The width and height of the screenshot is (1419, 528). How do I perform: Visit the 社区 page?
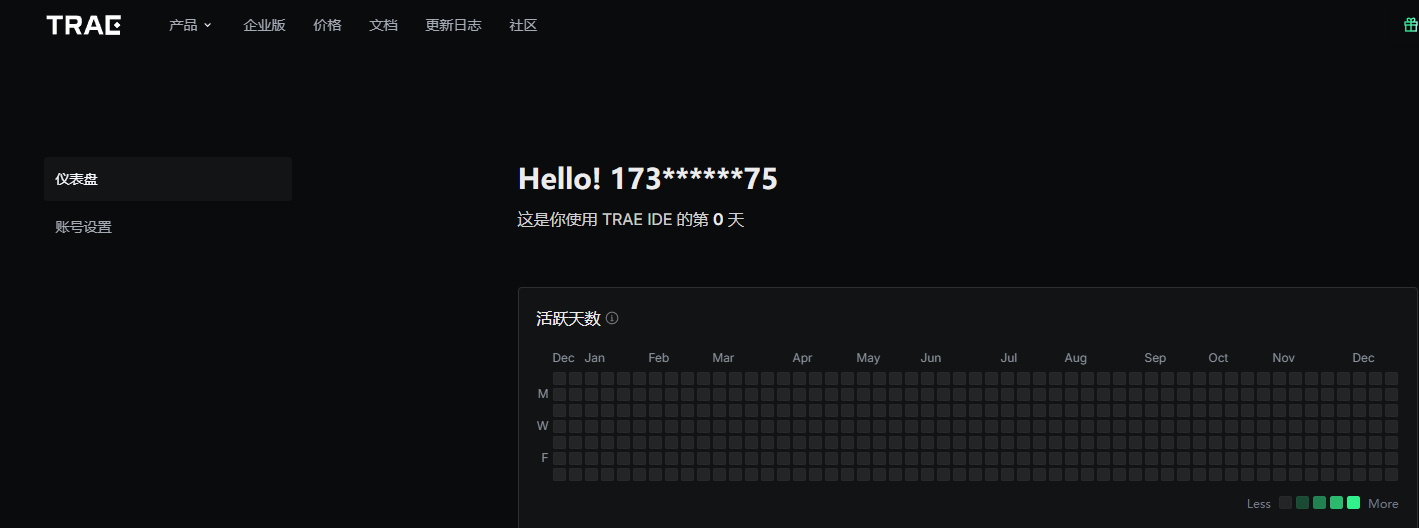pos(523,25)
